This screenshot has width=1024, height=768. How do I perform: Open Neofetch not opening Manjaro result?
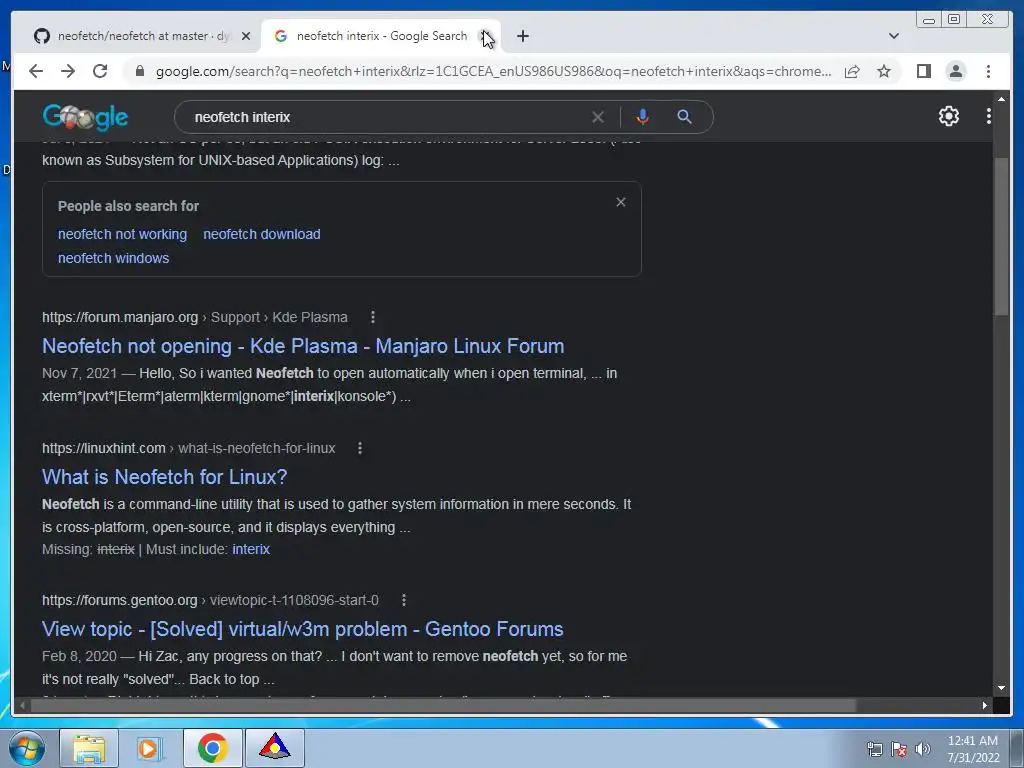tap(303, 346)
